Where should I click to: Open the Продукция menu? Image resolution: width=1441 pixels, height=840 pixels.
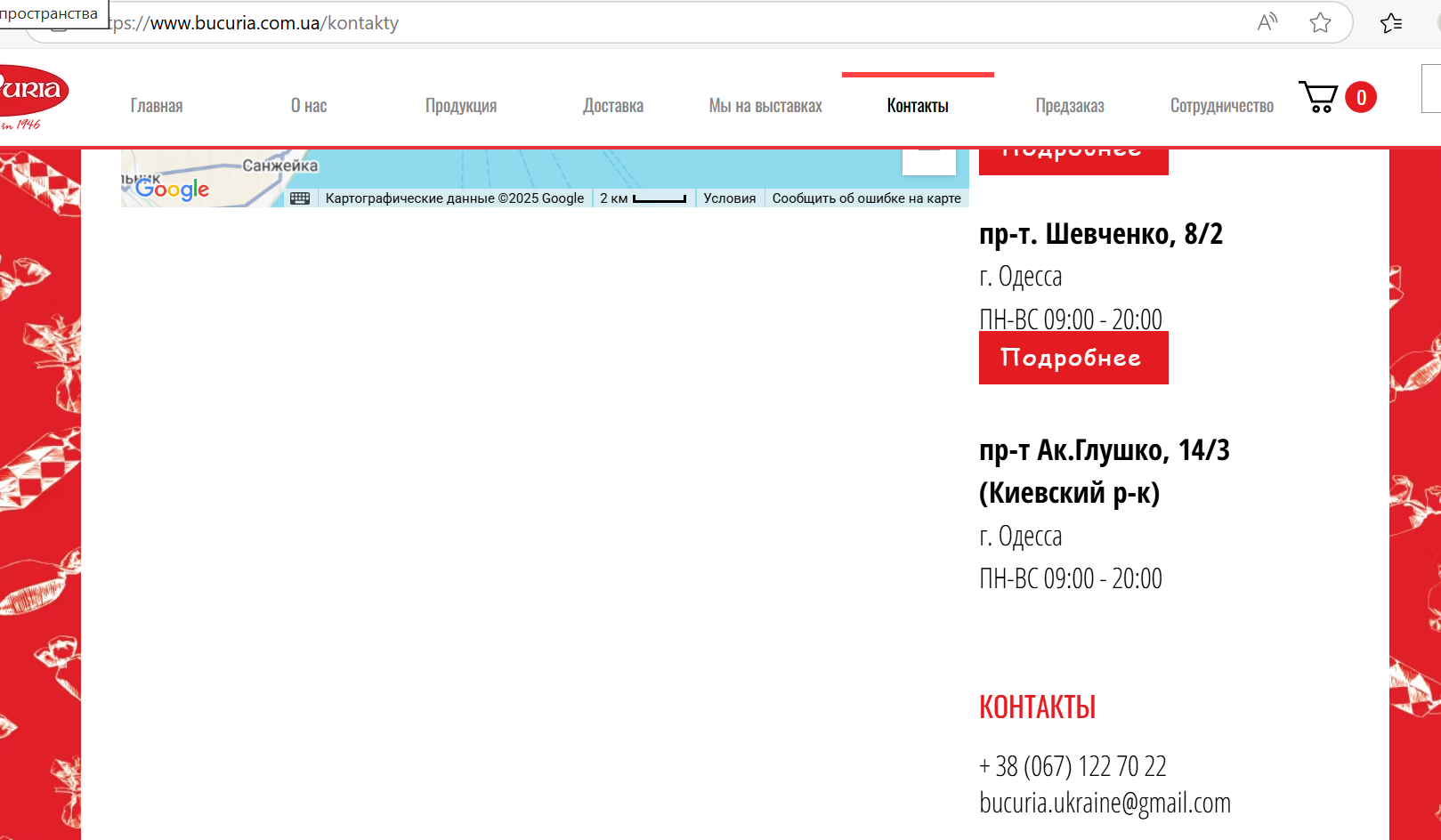pos(460,106)
